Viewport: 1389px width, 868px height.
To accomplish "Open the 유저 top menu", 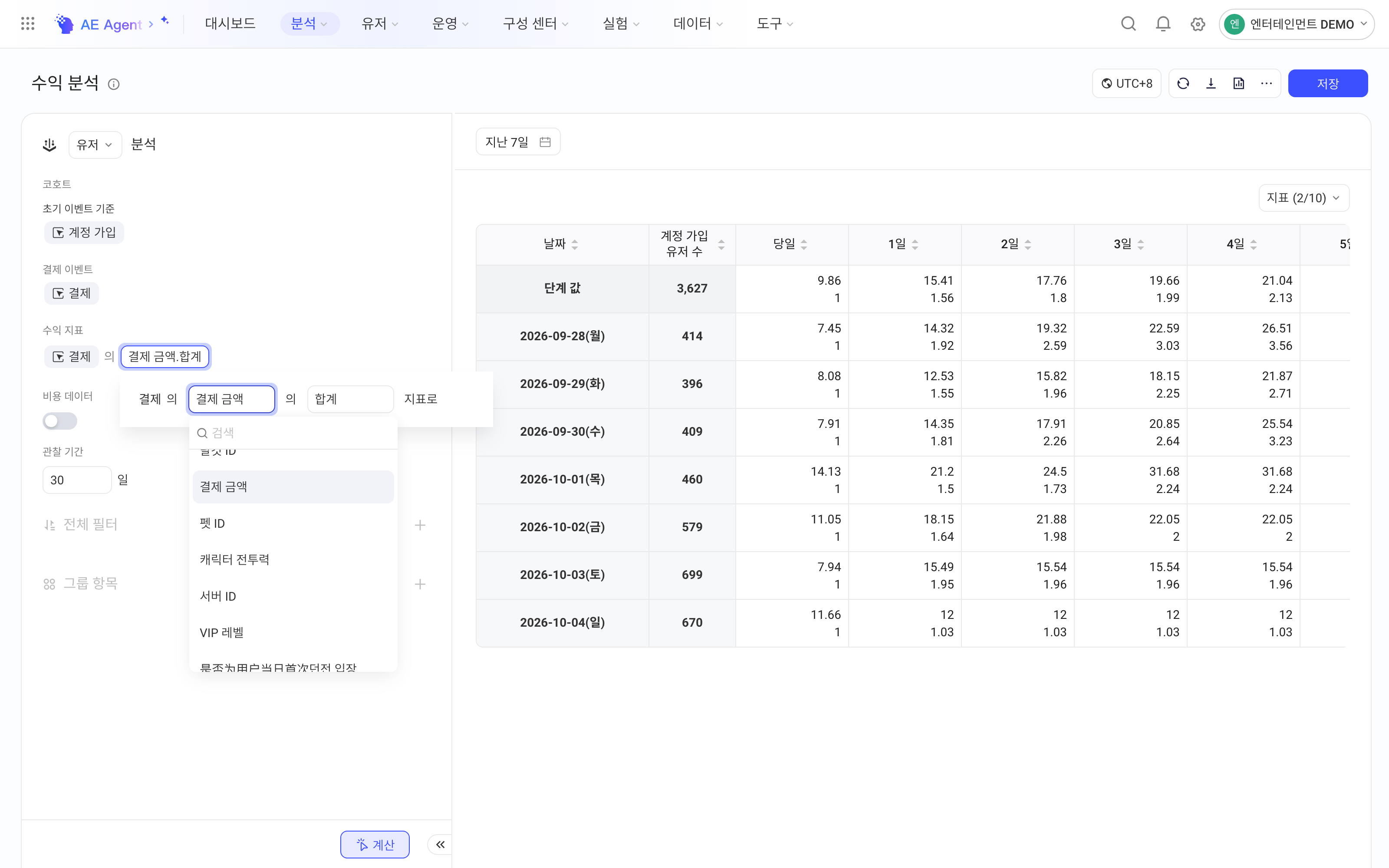I will point(379,23).
